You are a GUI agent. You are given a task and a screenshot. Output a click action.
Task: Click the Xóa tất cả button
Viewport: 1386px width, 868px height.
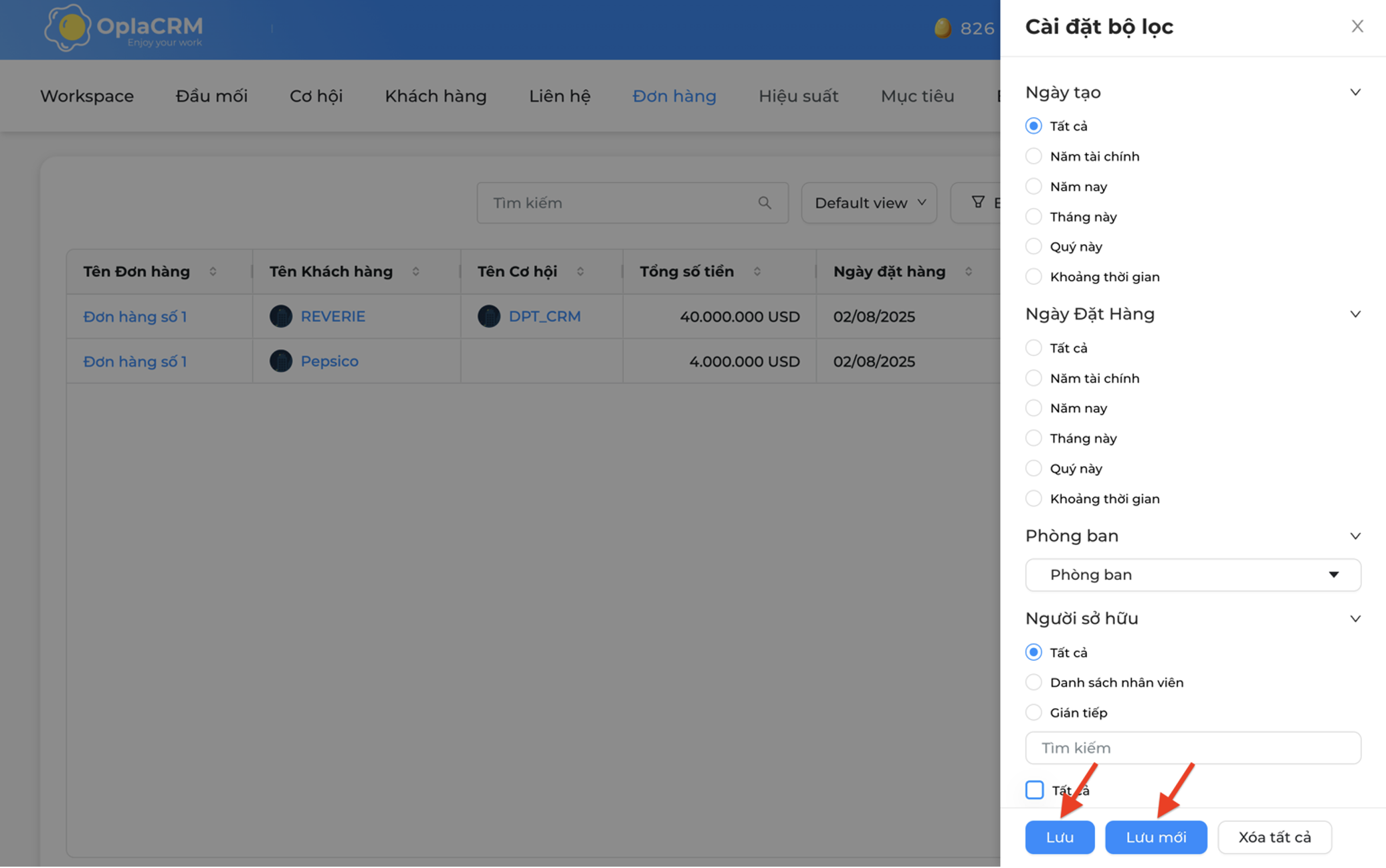[x=1274, y=837]
